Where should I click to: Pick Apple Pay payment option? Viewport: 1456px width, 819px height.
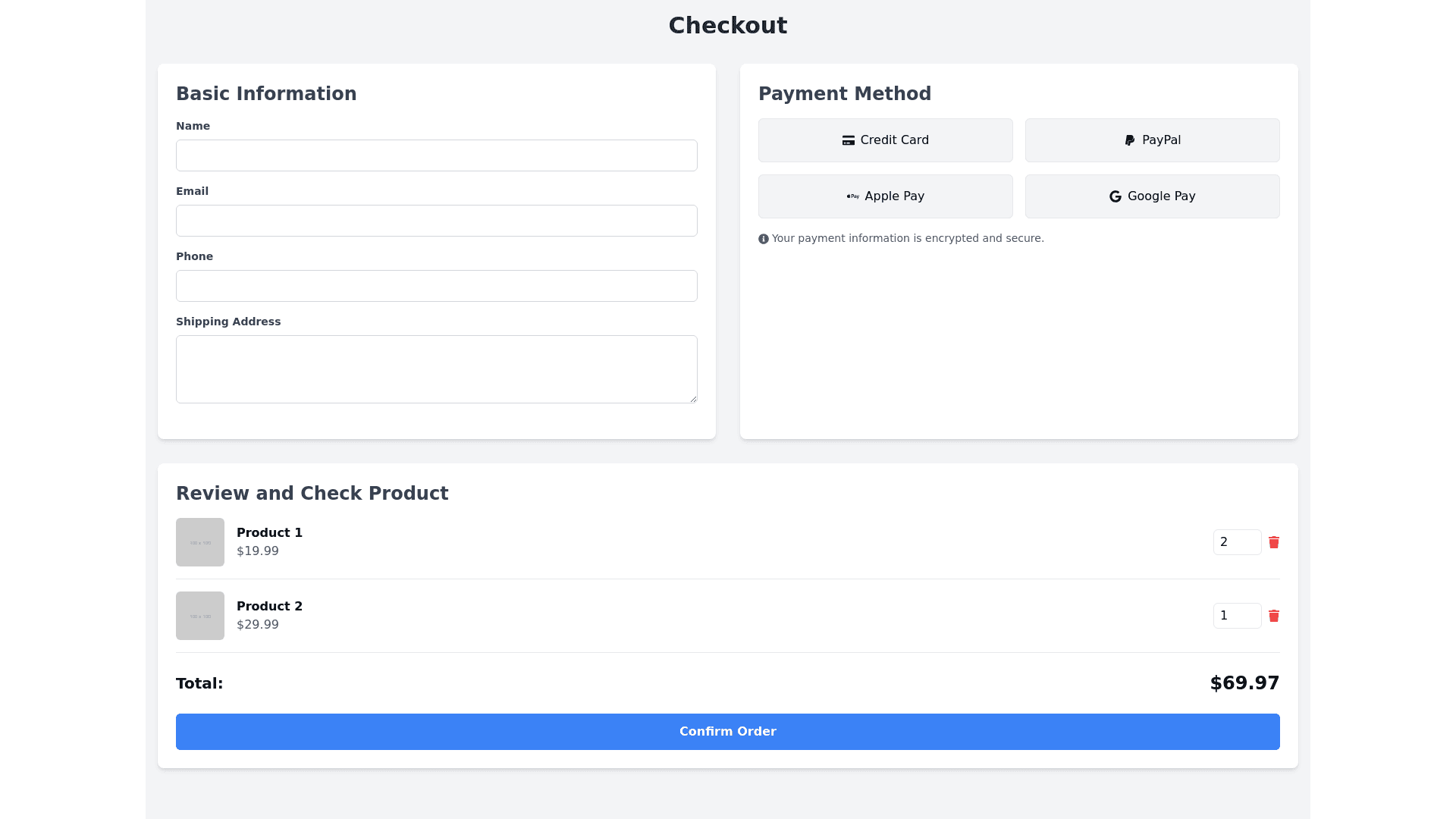coord(885,196)
